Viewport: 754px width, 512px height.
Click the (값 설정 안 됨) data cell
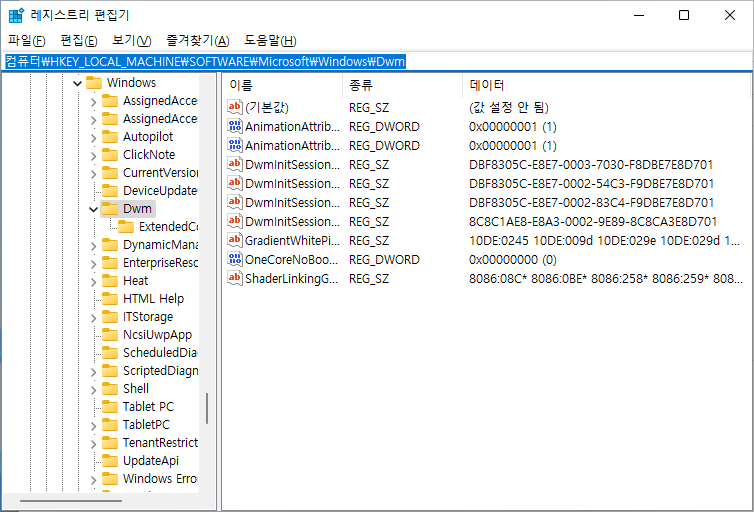point(509,108)
